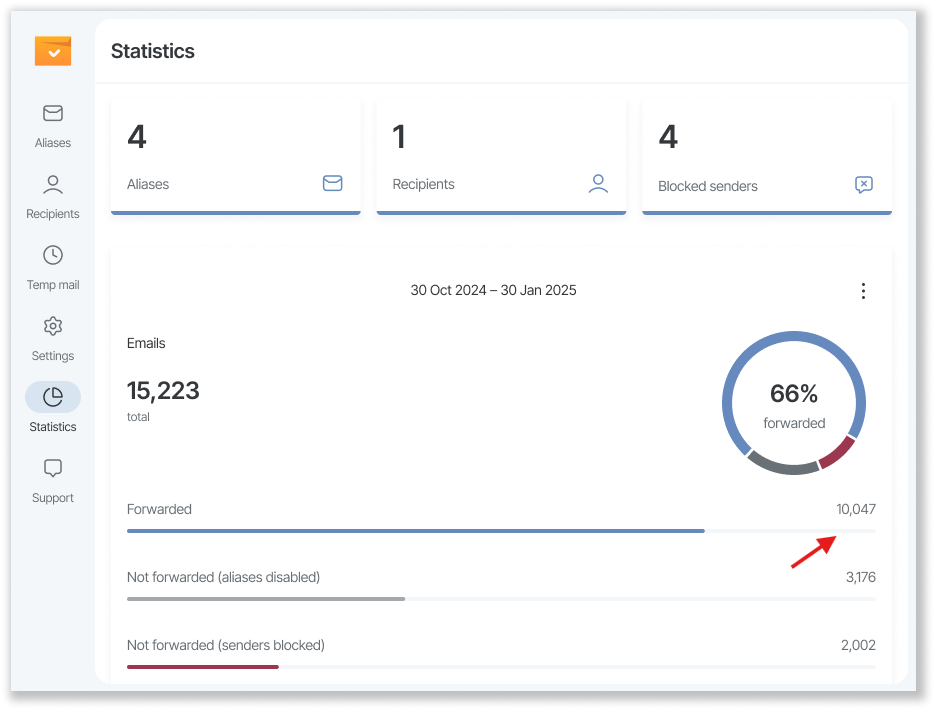
Task: Select the Statistics pie chart icon
Action: point(53,397)
